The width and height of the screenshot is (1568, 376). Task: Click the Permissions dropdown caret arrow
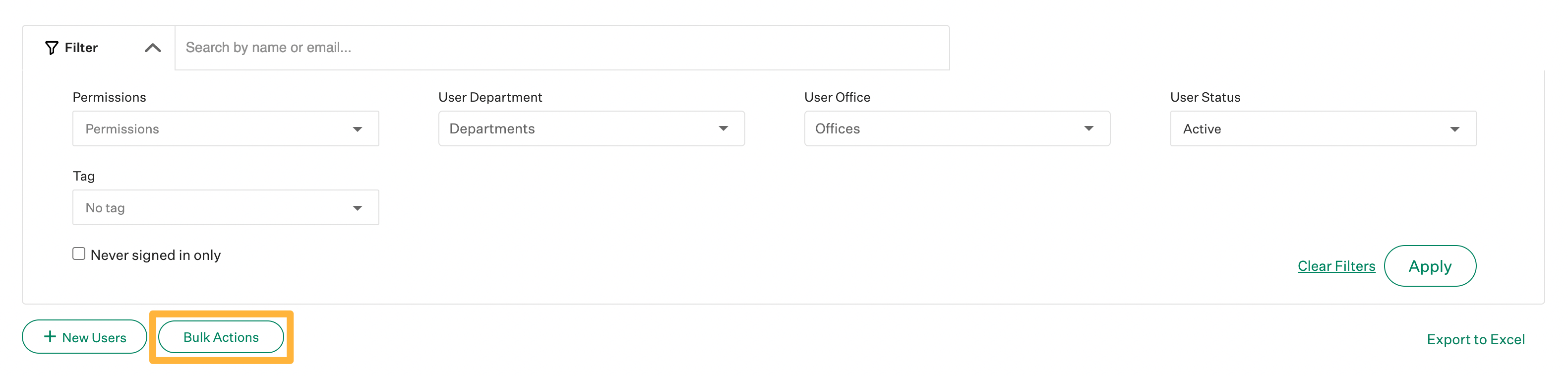tap(359, 128)
